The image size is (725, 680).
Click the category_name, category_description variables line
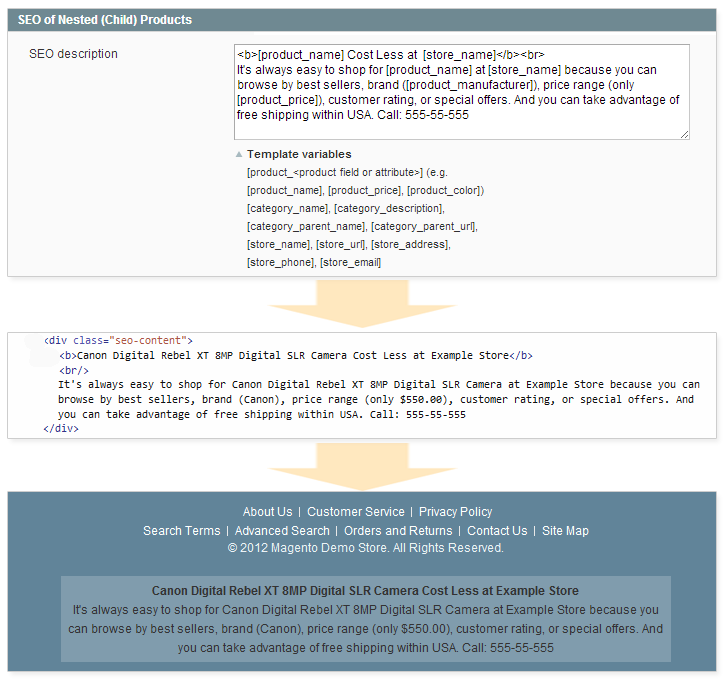click(345, 208)
